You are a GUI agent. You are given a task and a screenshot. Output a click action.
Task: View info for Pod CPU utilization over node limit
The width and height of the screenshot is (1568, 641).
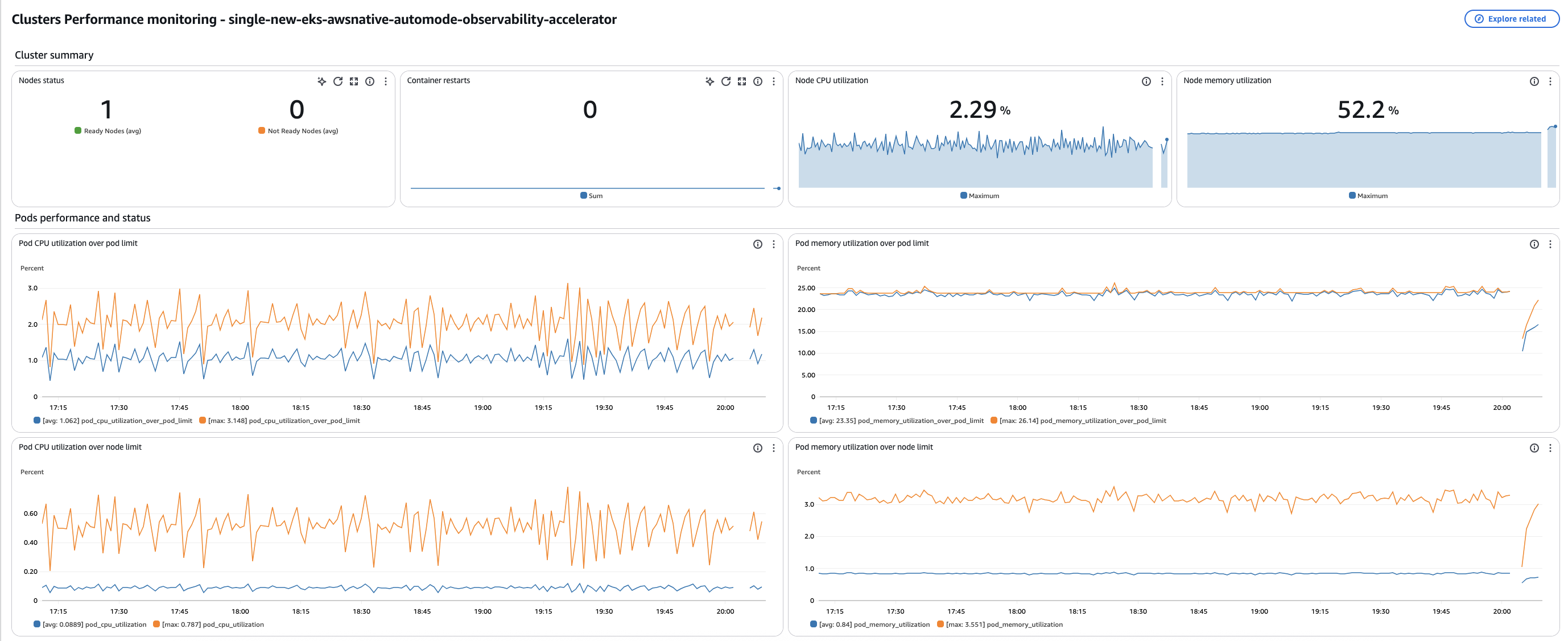click(757, 448)
